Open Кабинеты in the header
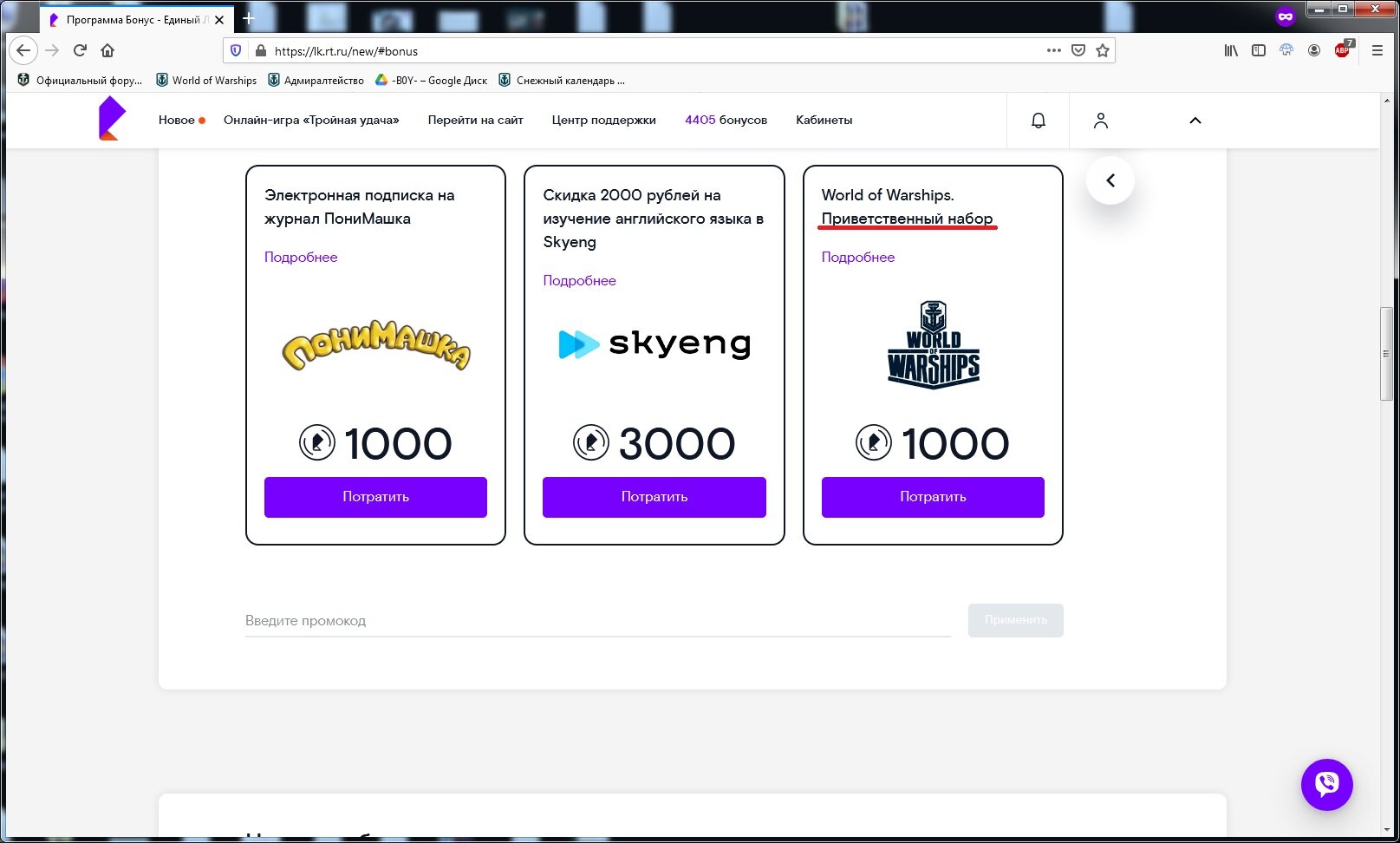The image size is (1400, 843). point(824,120)
